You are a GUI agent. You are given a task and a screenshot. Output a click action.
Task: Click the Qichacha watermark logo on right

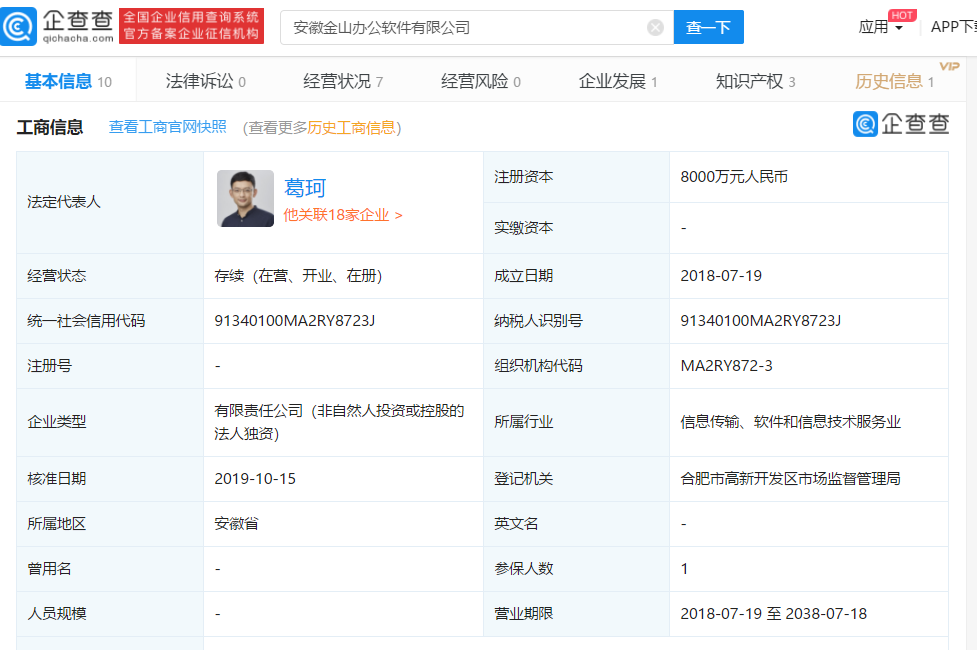(x=901, y=124)
